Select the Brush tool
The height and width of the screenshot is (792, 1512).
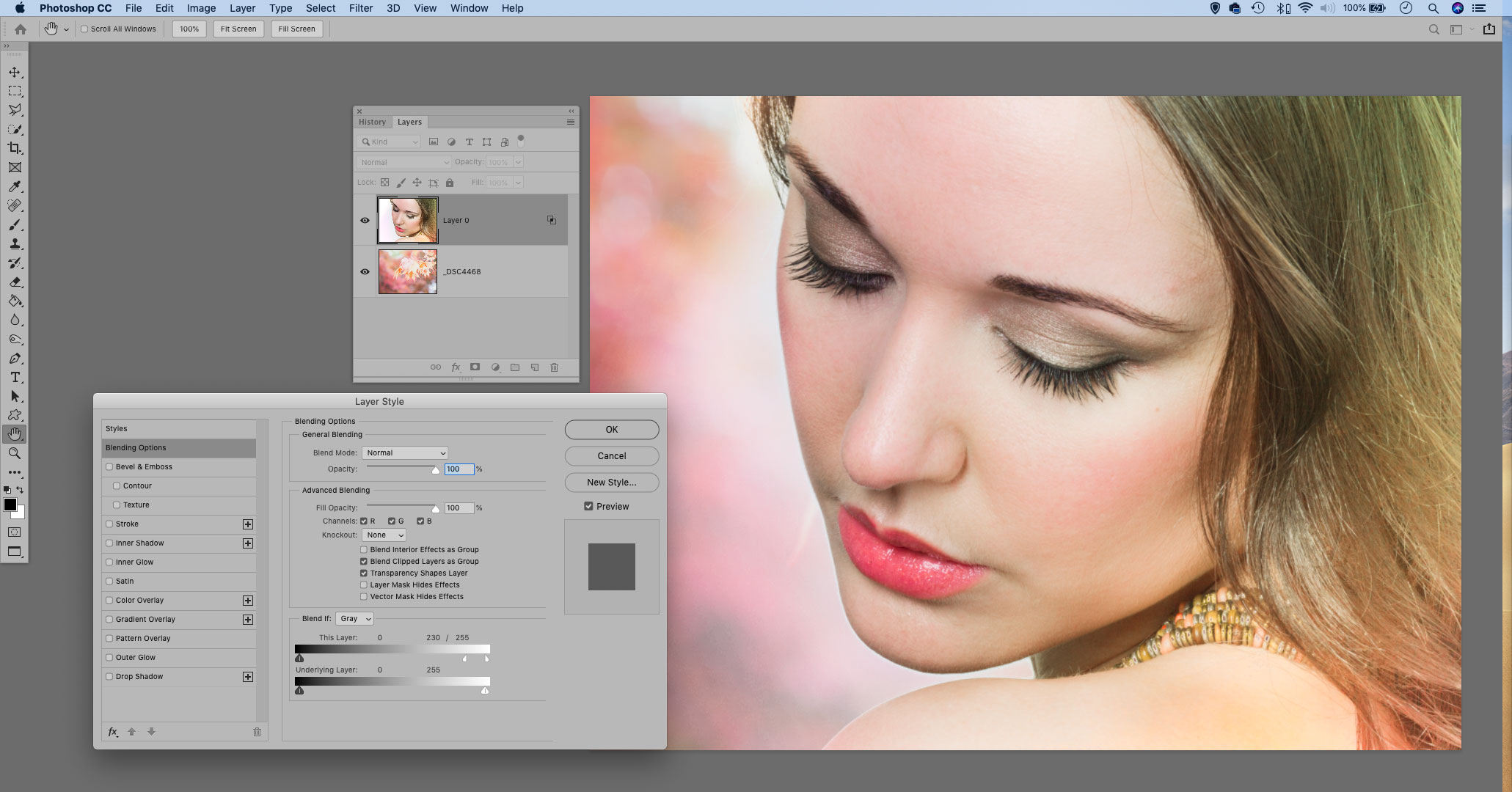(15, 224)
